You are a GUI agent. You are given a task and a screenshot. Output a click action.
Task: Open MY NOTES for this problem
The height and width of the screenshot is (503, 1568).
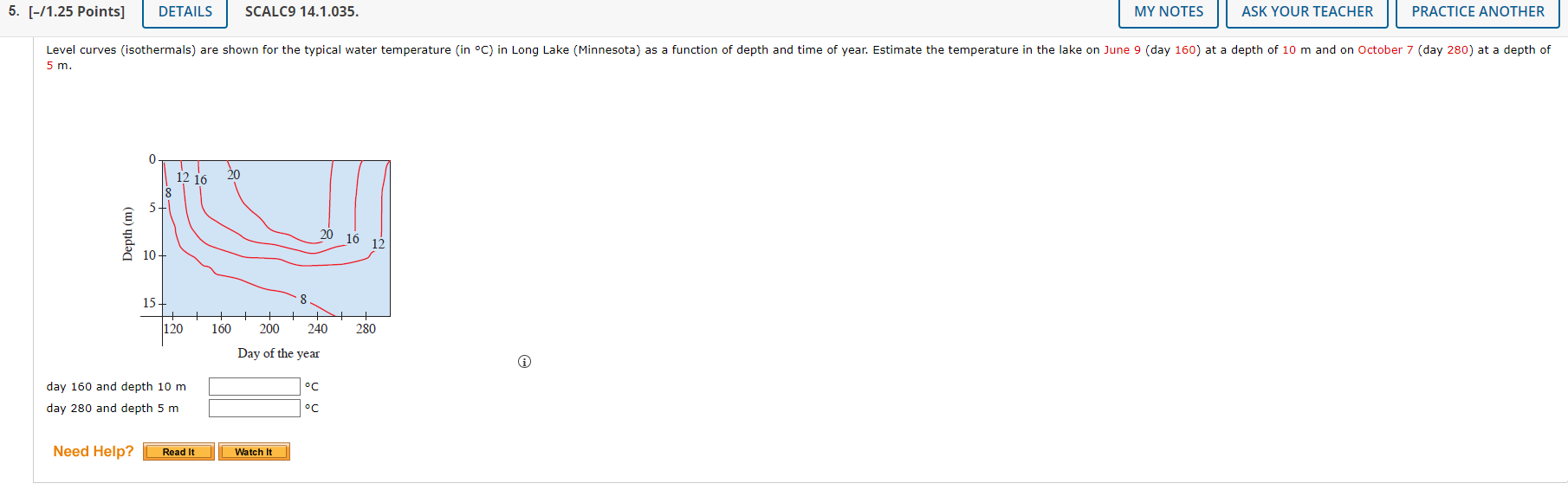click(1168, 12)
